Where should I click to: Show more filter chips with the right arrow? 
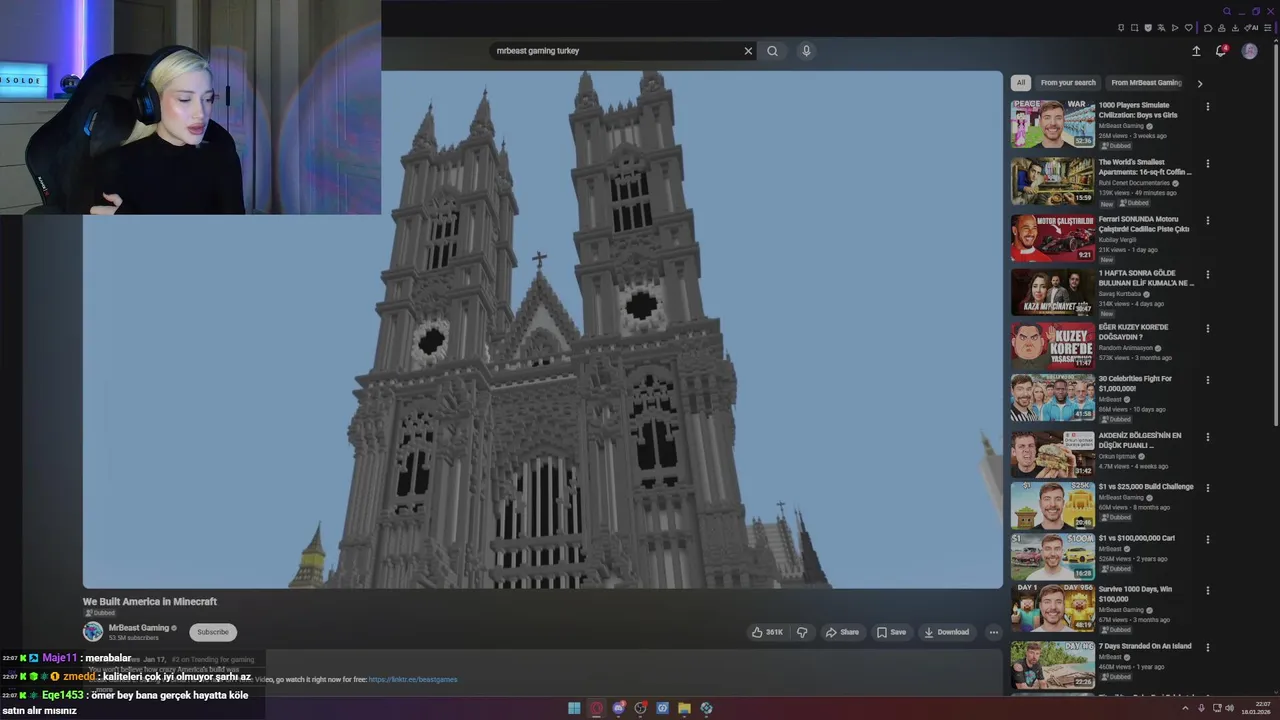[1200, 83]
